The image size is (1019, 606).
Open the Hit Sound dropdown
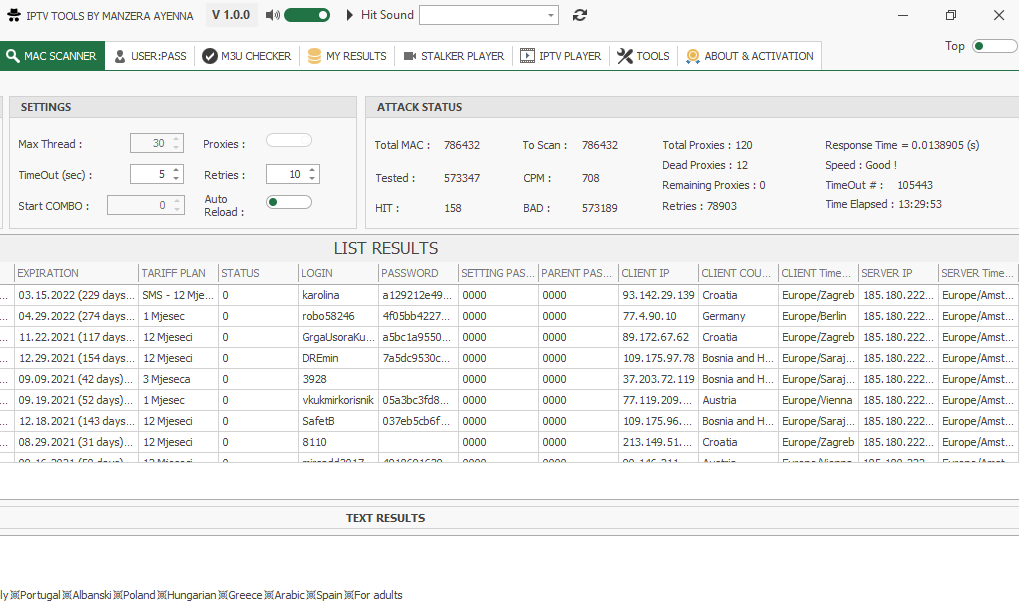coord(550,15)
